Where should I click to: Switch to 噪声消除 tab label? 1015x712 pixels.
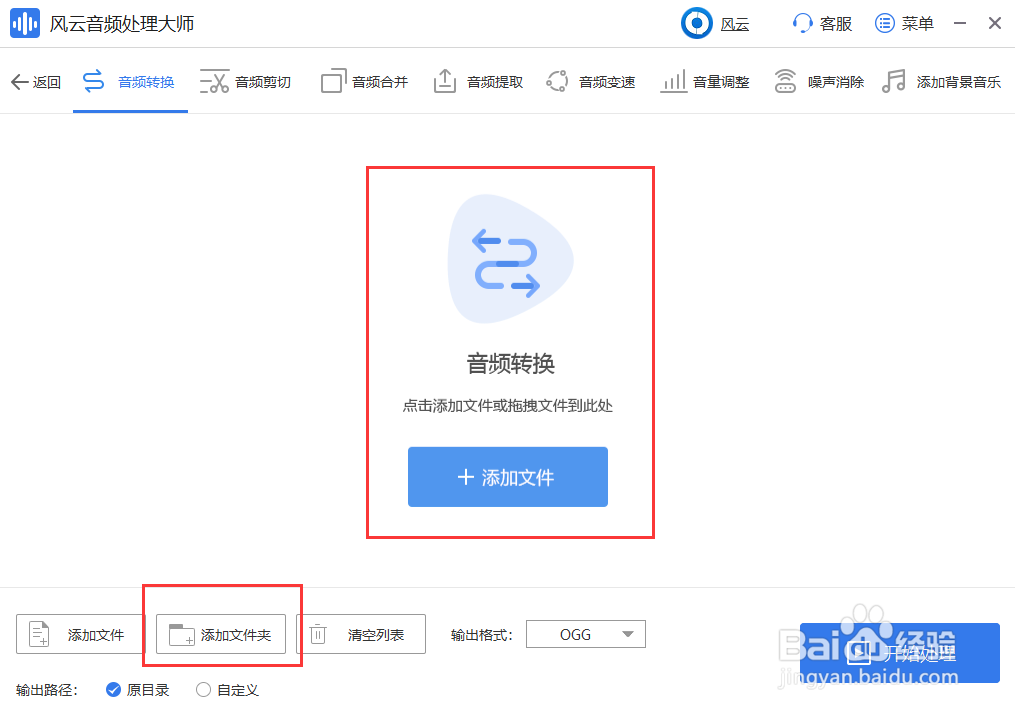pyautogui.click(x=836, y=82)
